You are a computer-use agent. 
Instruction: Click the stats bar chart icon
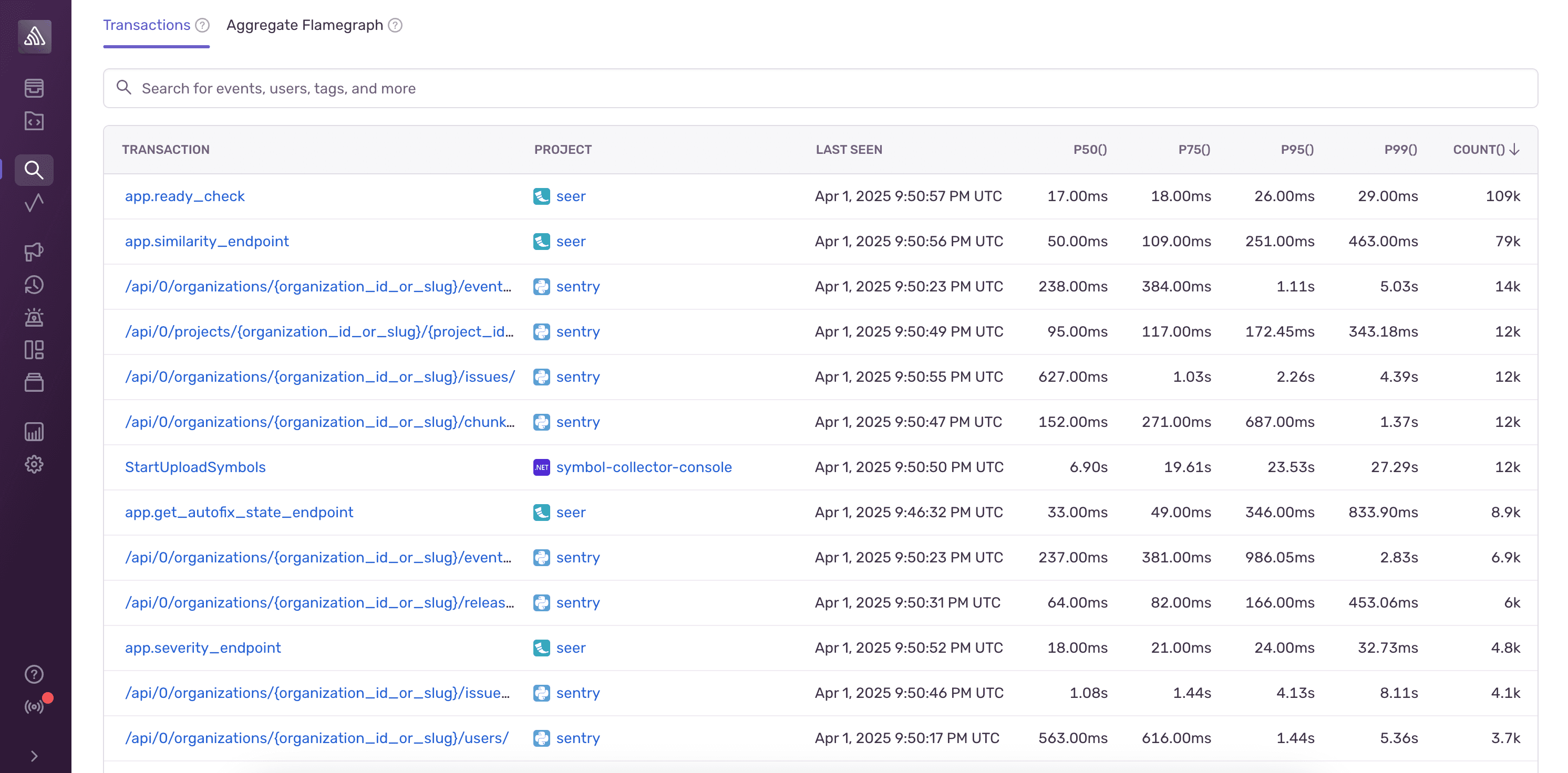(x=34, y=432)
